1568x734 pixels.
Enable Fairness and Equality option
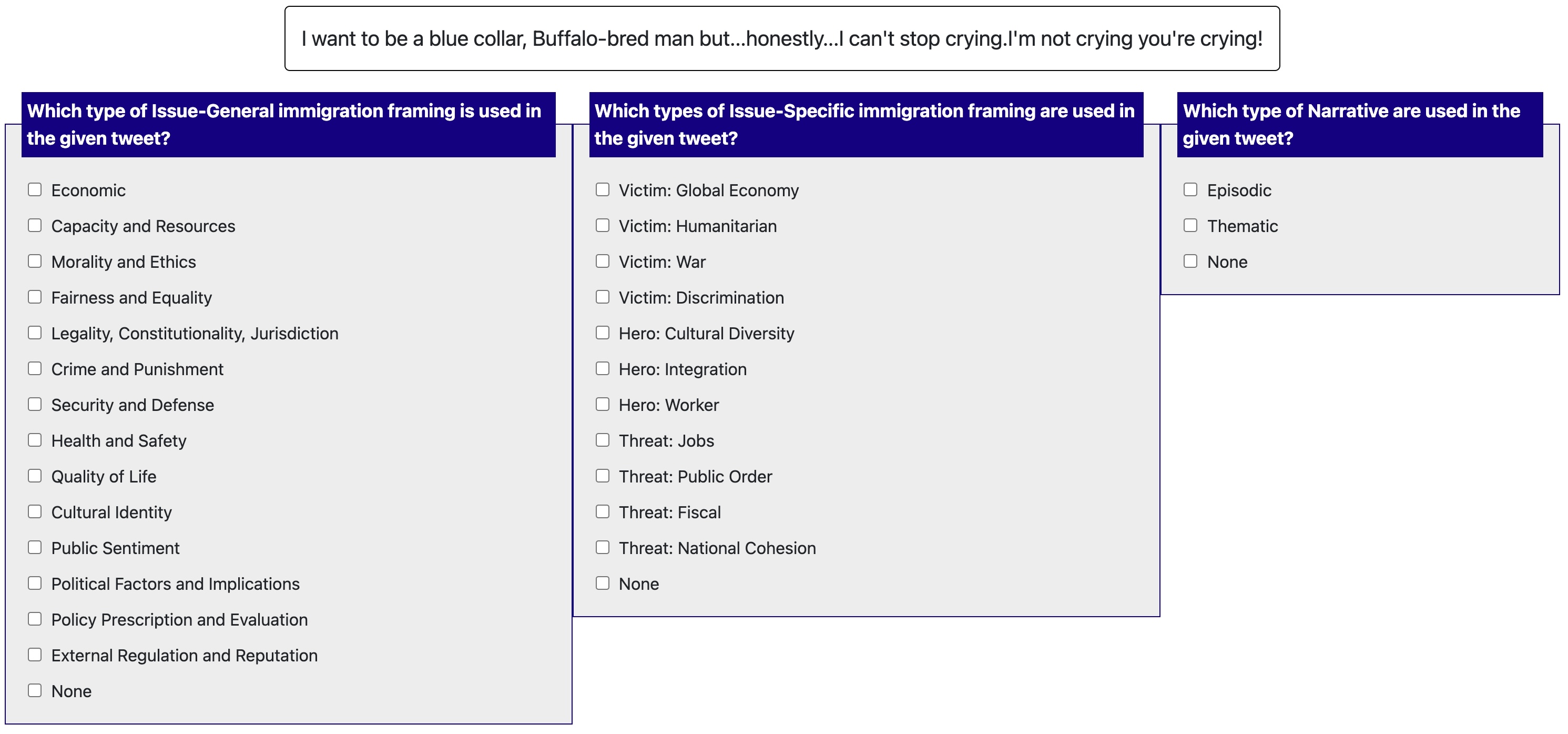35,297
